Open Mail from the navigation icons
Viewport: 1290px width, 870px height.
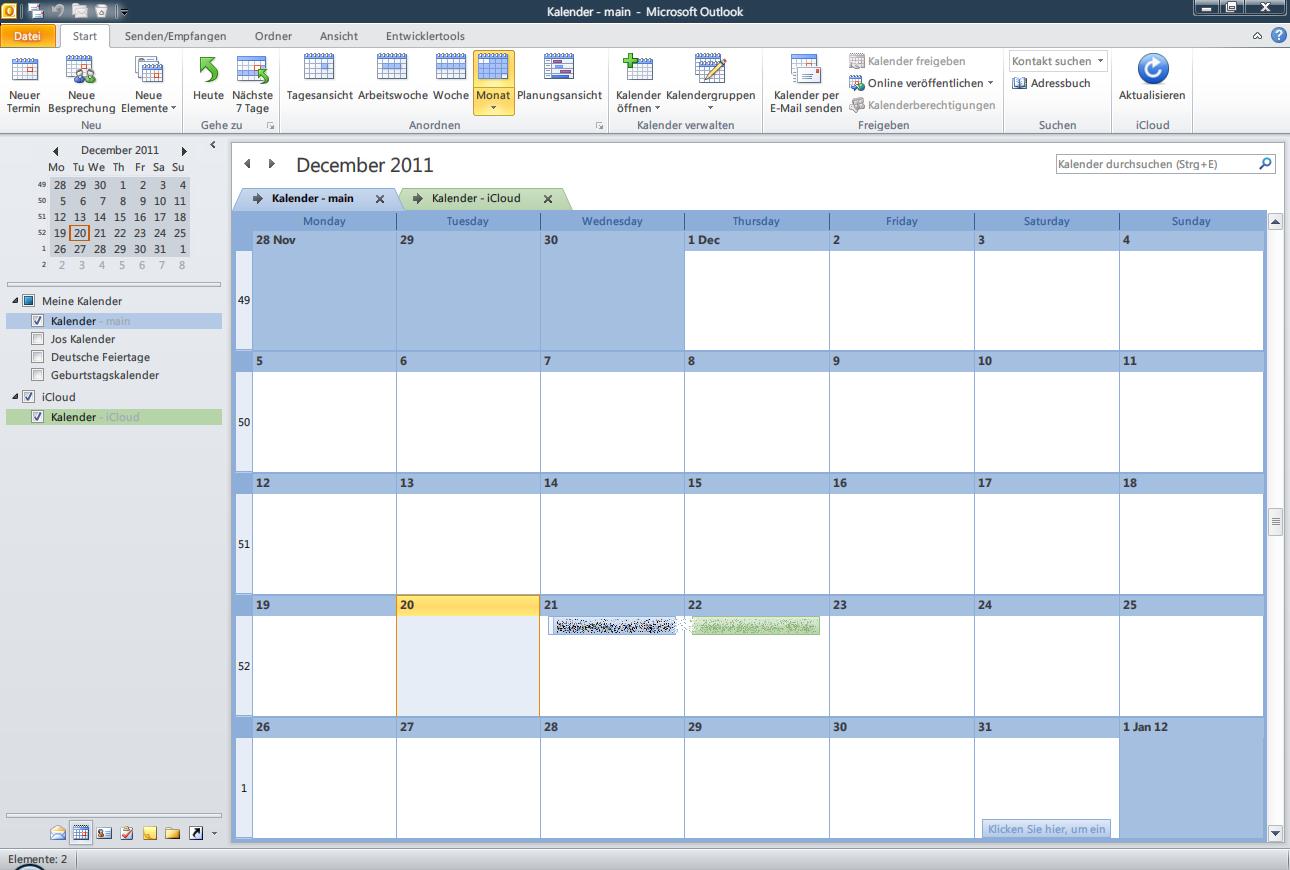pos(59,832)
